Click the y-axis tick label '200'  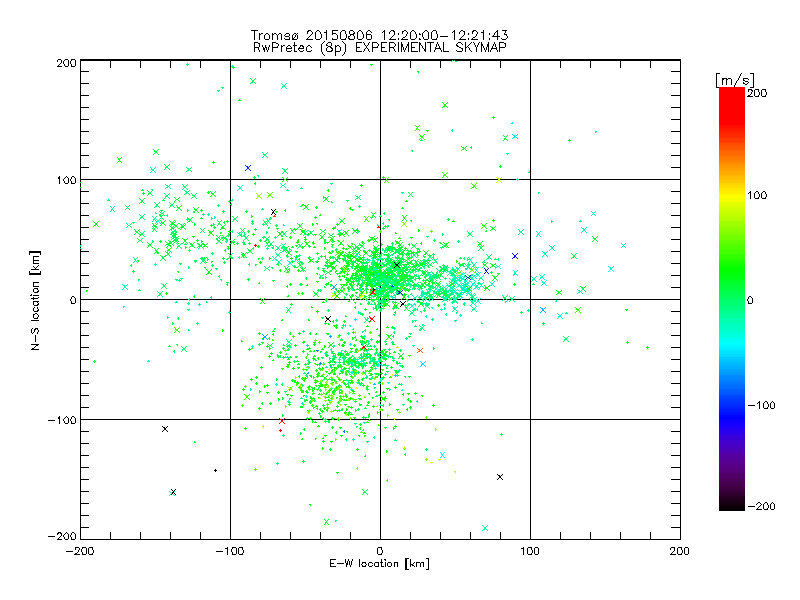tap(66, 63)
